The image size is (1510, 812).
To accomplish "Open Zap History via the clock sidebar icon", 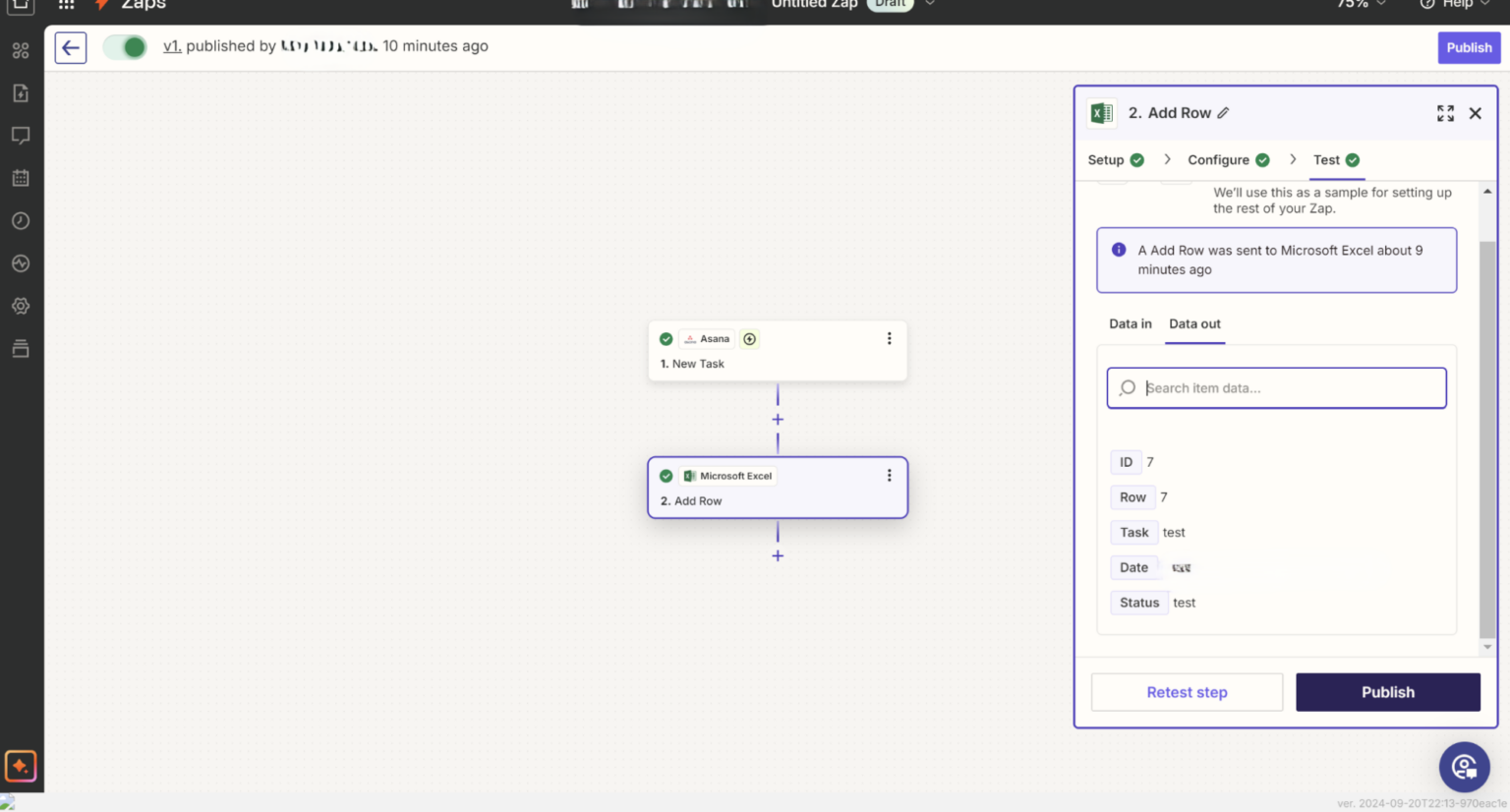I will coord(21,220).
